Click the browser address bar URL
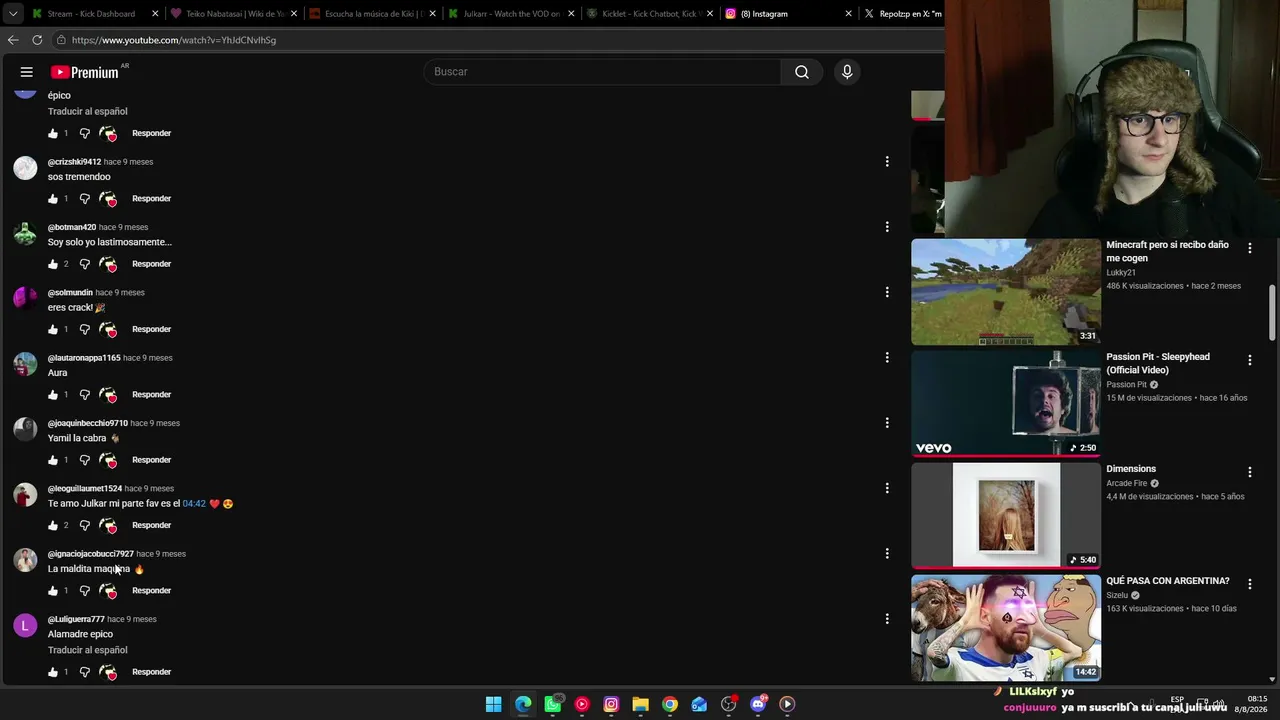1280x720 pixels. (x=174, y=40)
